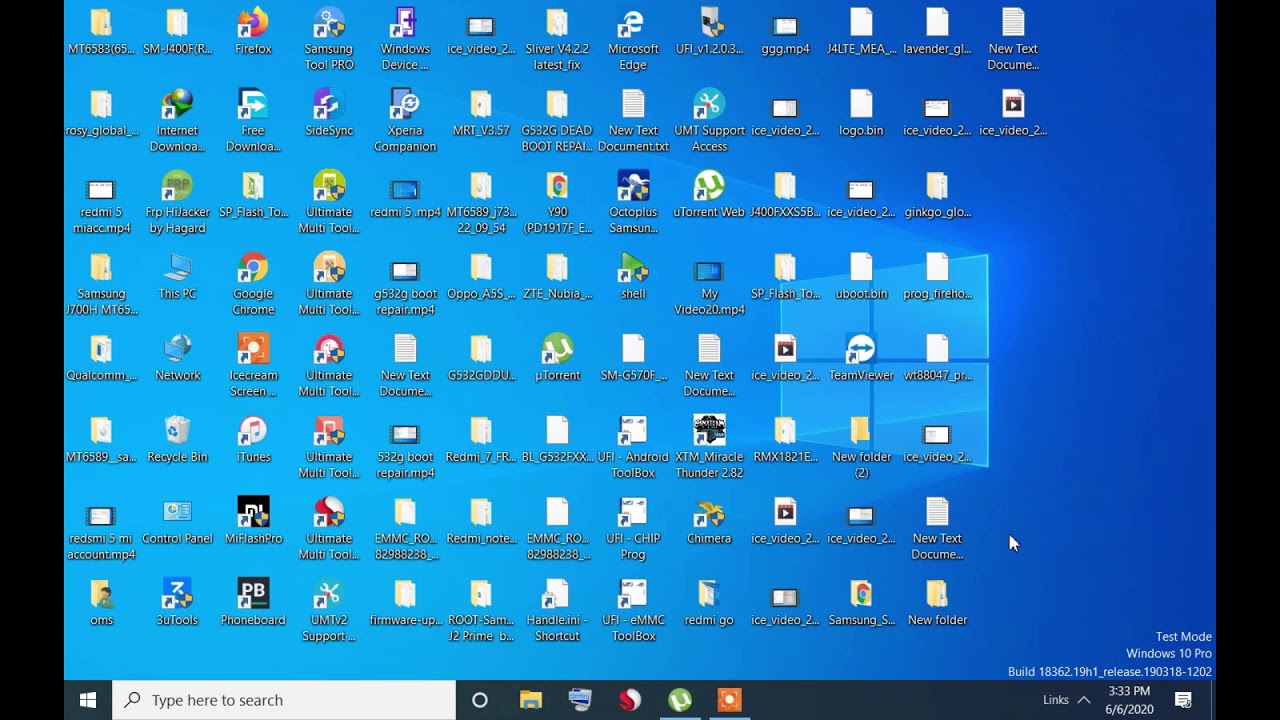
Task: Open XTM Miracle Thunder 2.82
Action: (x=709, y=448)
